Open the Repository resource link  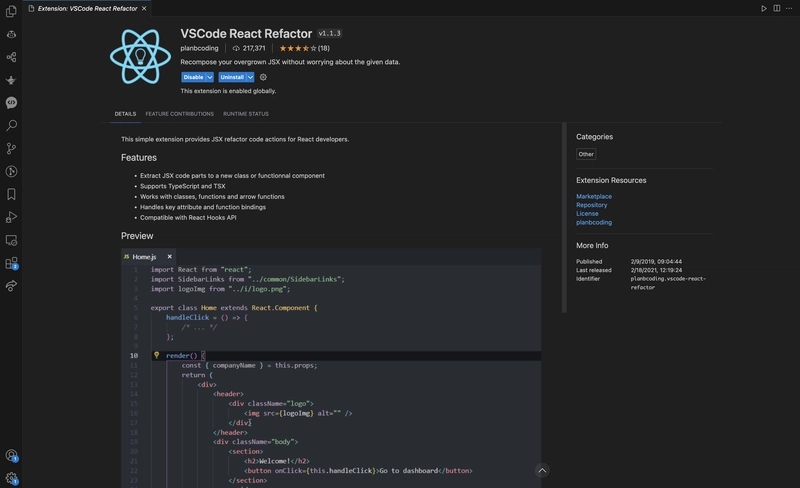592,205
